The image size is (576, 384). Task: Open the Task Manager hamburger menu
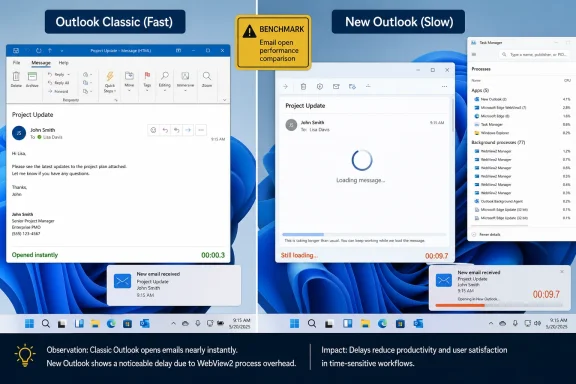[474, 54]
